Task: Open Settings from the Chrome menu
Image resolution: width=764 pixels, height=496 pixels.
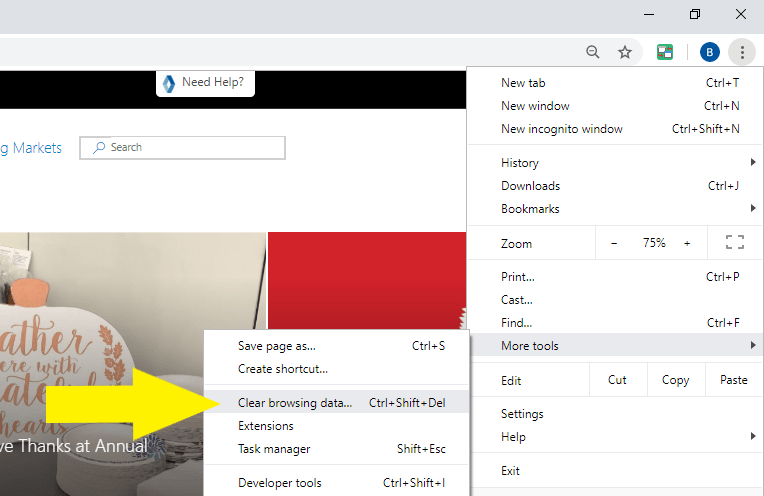Action: 615,414
